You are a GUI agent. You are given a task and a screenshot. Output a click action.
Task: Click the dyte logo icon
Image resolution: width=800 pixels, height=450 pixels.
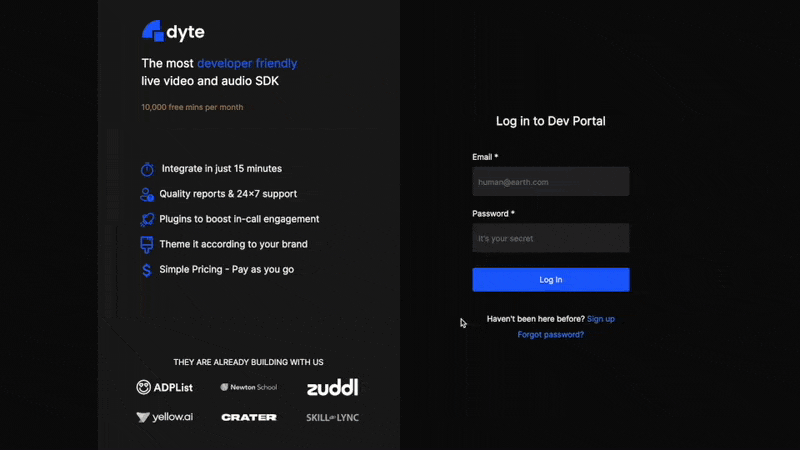pos(152,31)
